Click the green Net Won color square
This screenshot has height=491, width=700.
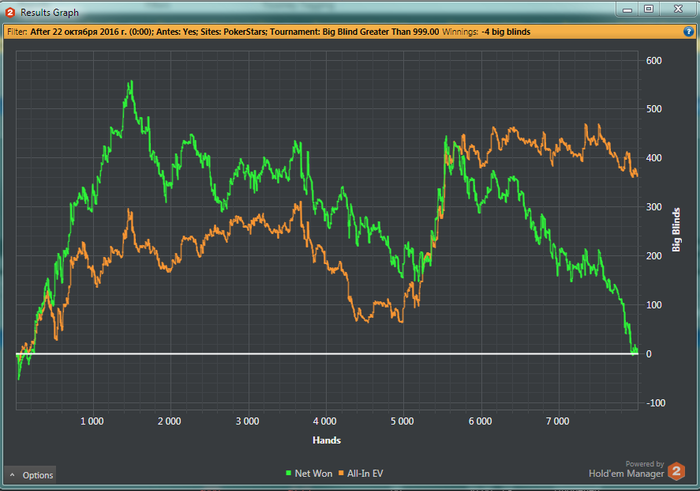click(290, 471)
